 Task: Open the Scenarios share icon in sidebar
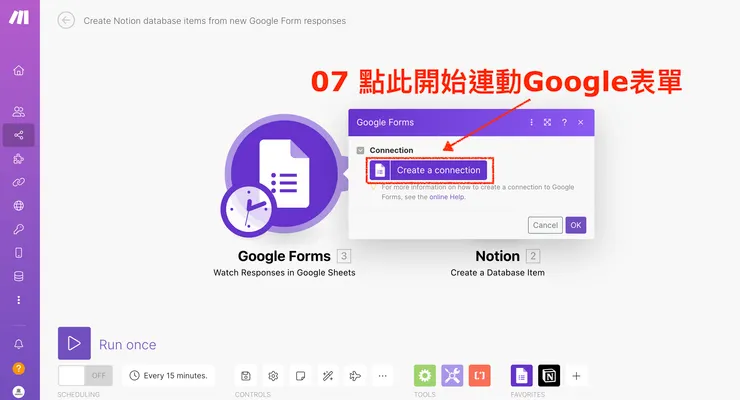[18, 135]
